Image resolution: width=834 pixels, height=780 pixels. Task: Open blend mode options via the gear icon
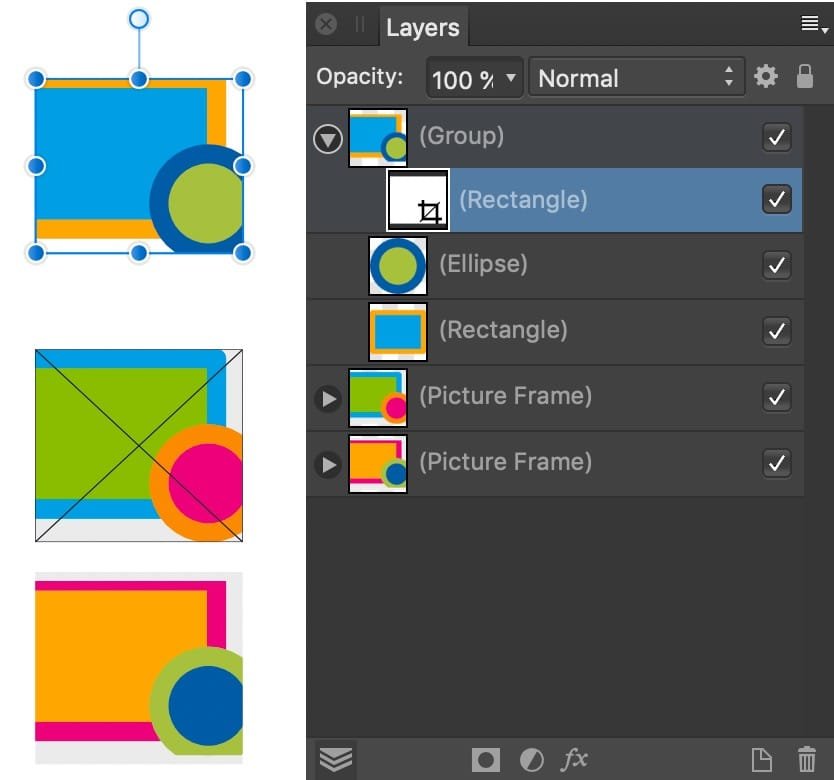click(765, 77)
